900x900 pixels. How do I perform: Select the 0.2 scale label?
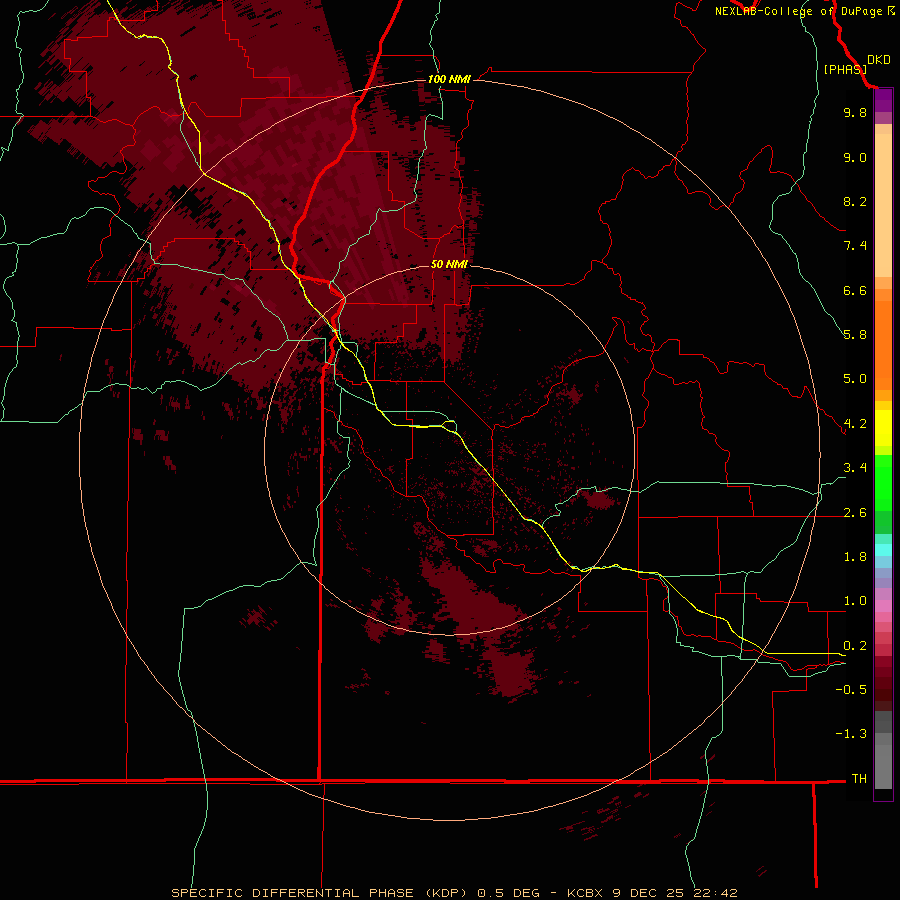tap(855, 646)
